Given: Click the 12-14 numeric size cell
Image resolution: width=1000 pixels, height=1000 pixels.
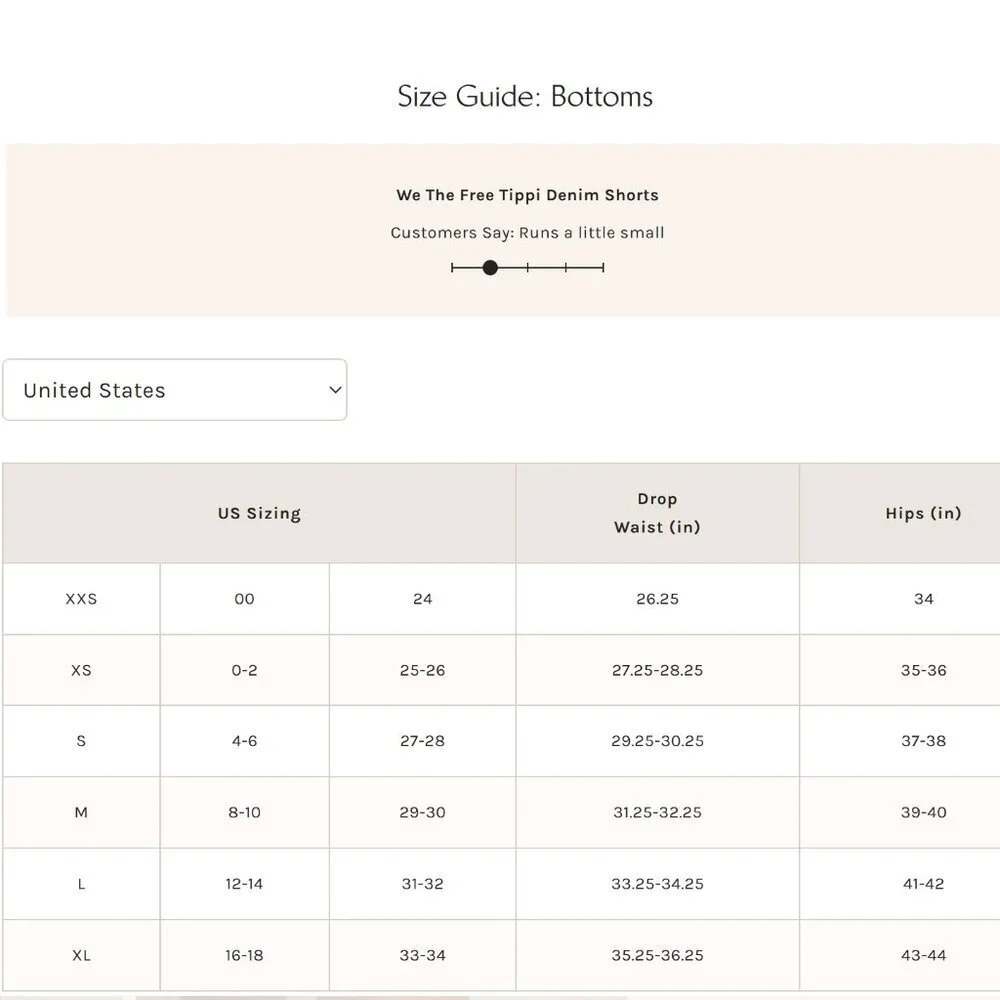Looking at the screenshot, I should coord(244,884).
